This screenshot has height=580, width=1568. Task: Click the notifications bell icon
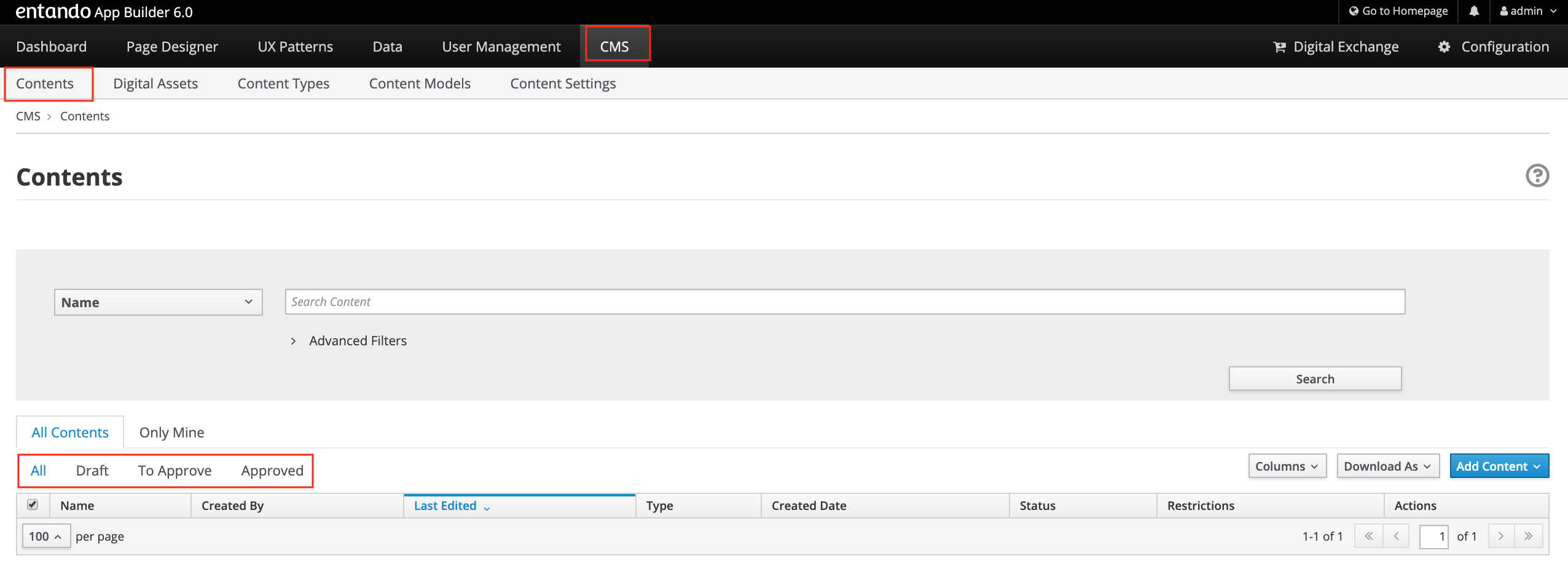pyautogui.click(x=1473, y=11)
